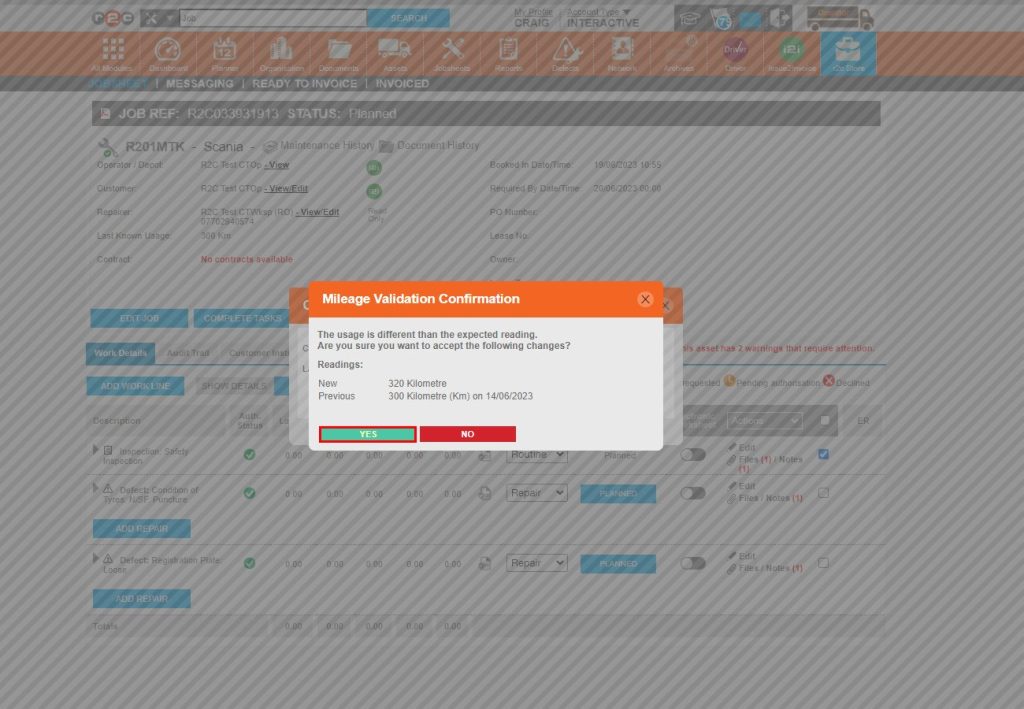Open the Routine dropdown for Safety Inspection
Screen dimensions: 1024x709
tap(536, 454)
